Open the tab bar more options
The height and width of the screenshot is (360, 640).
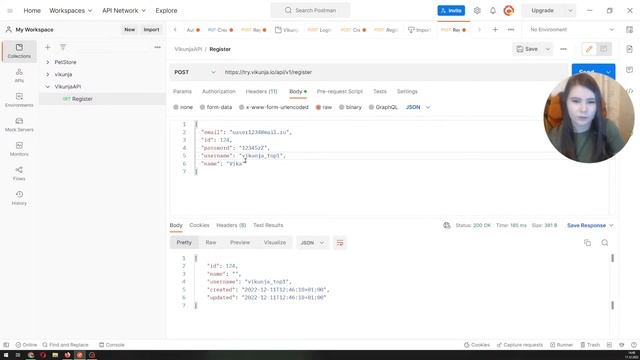511,30
